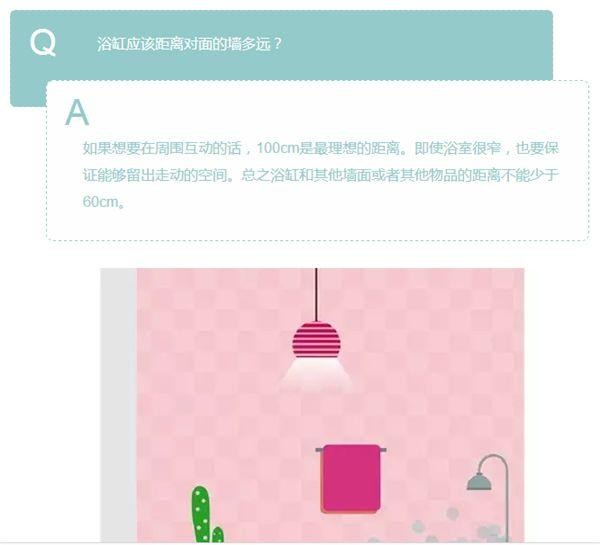600x545 pixels.
Task: Click the dashed-border answer box
Action: pyautogui.click(x=317, y=160)
